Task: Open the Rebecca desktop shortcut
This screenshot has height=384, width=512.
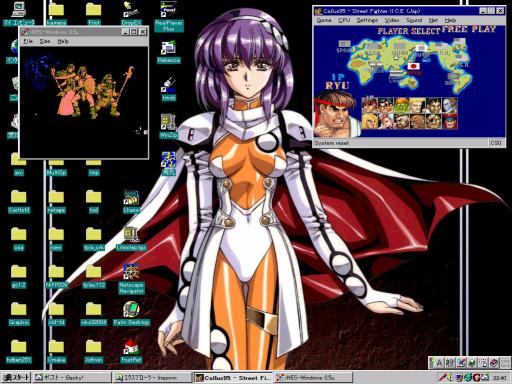Action: [169, 52]
